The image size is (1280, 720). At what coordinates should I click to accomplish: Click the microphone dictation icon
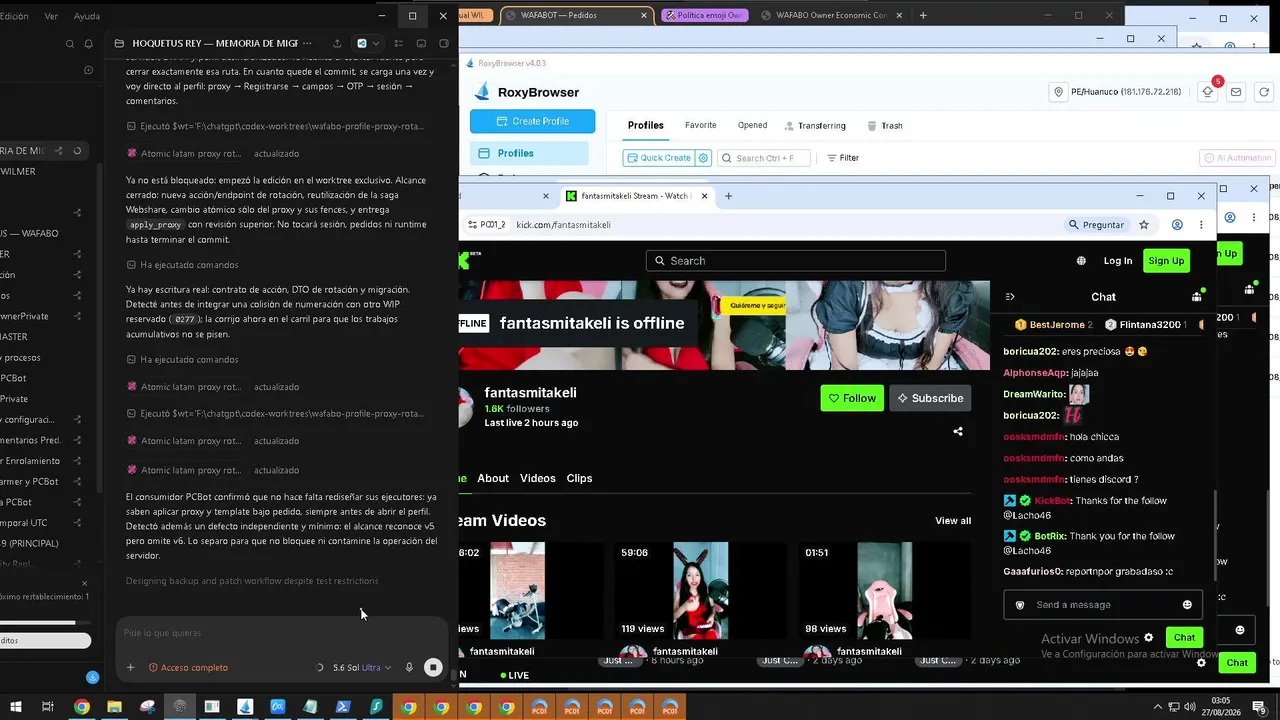click(409, 667)
